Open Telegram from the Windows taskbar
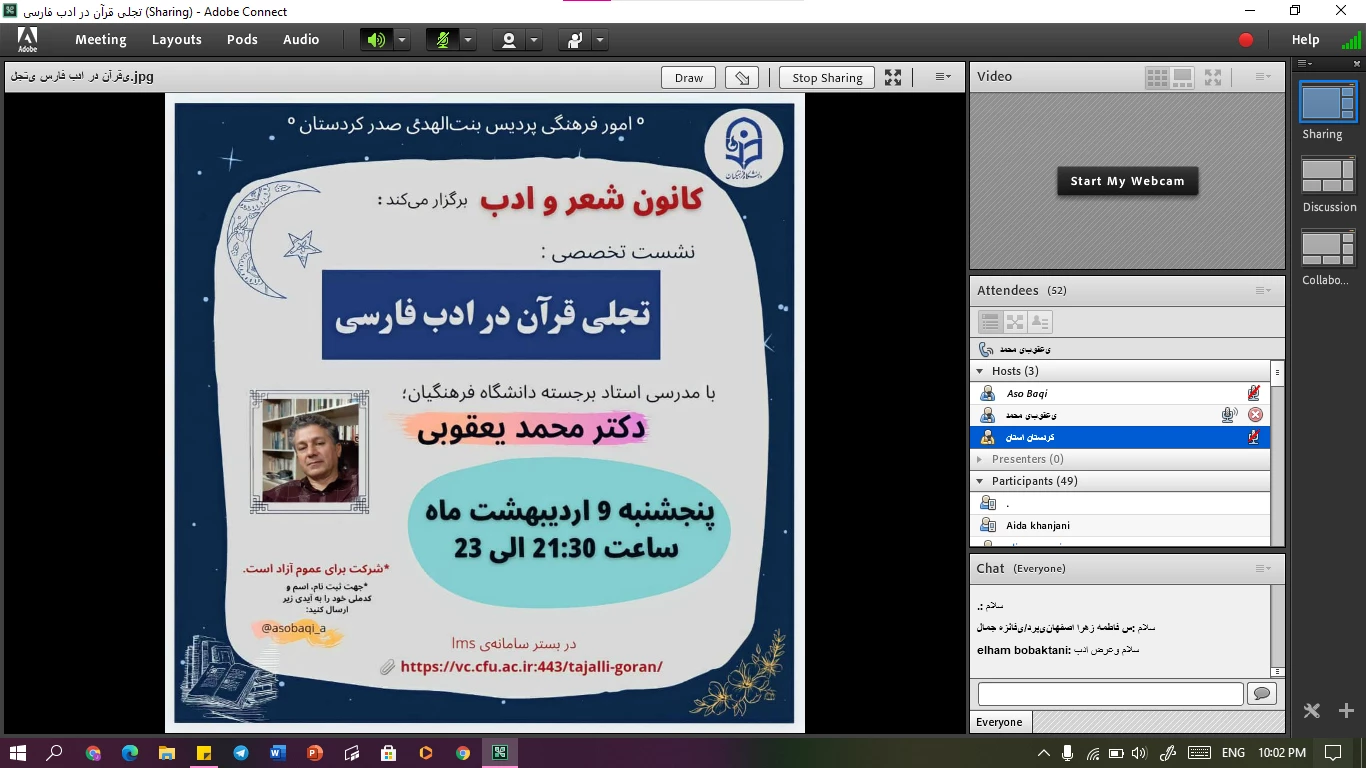1366x768 pixels. point(240,753)
